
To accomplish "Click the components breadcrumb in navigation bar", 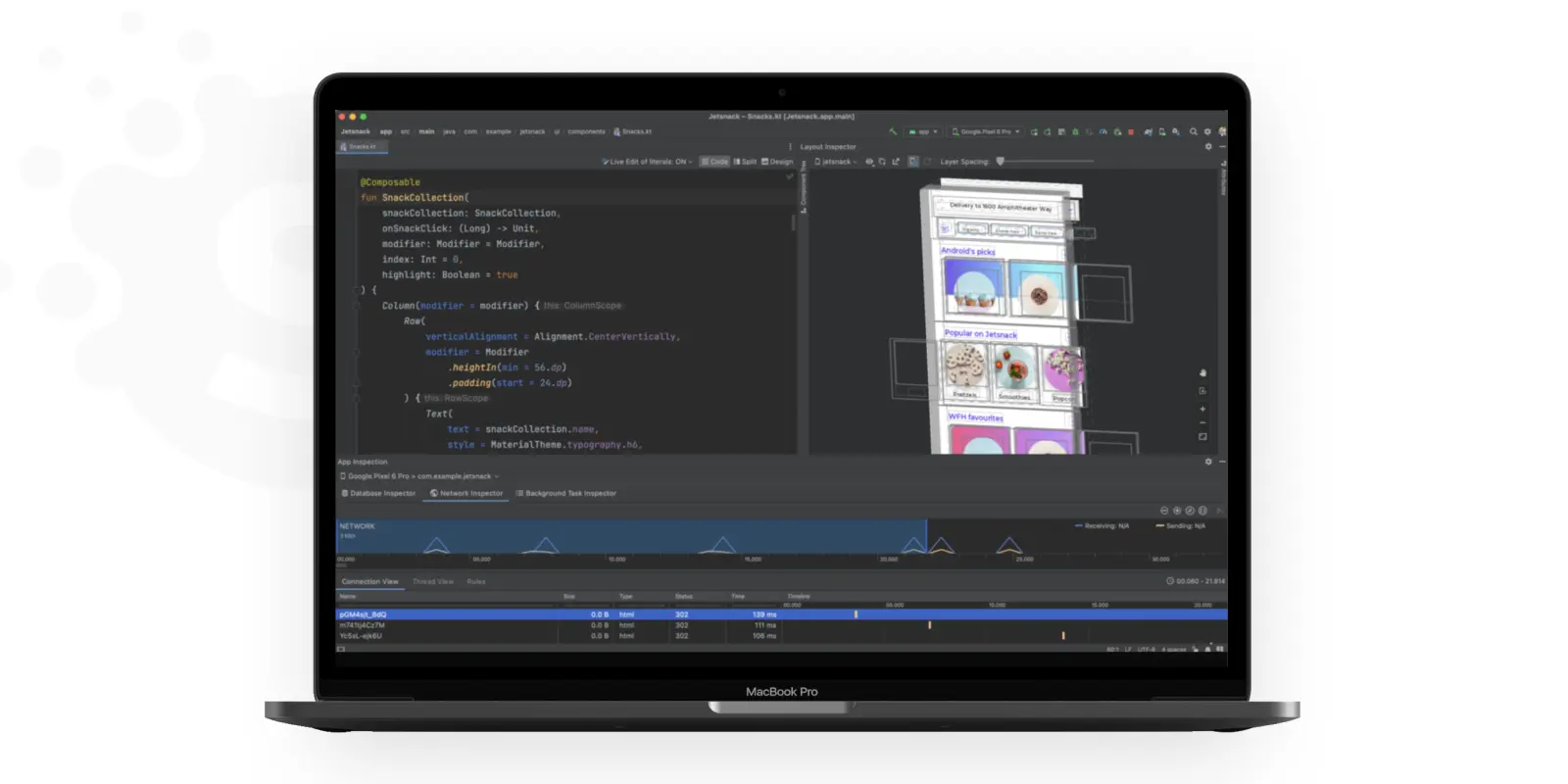I will click(x=586, y=131).
